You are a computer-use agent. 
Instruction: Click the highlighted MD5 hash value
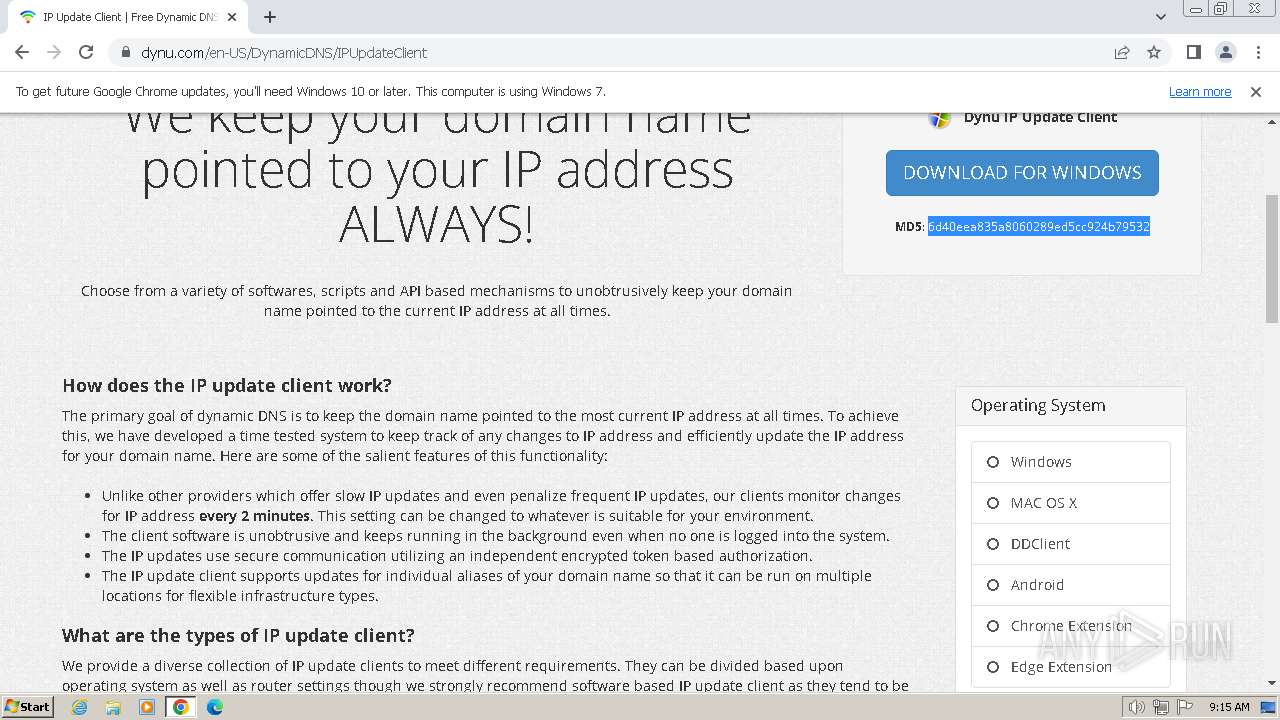(x=1038, y=227)
